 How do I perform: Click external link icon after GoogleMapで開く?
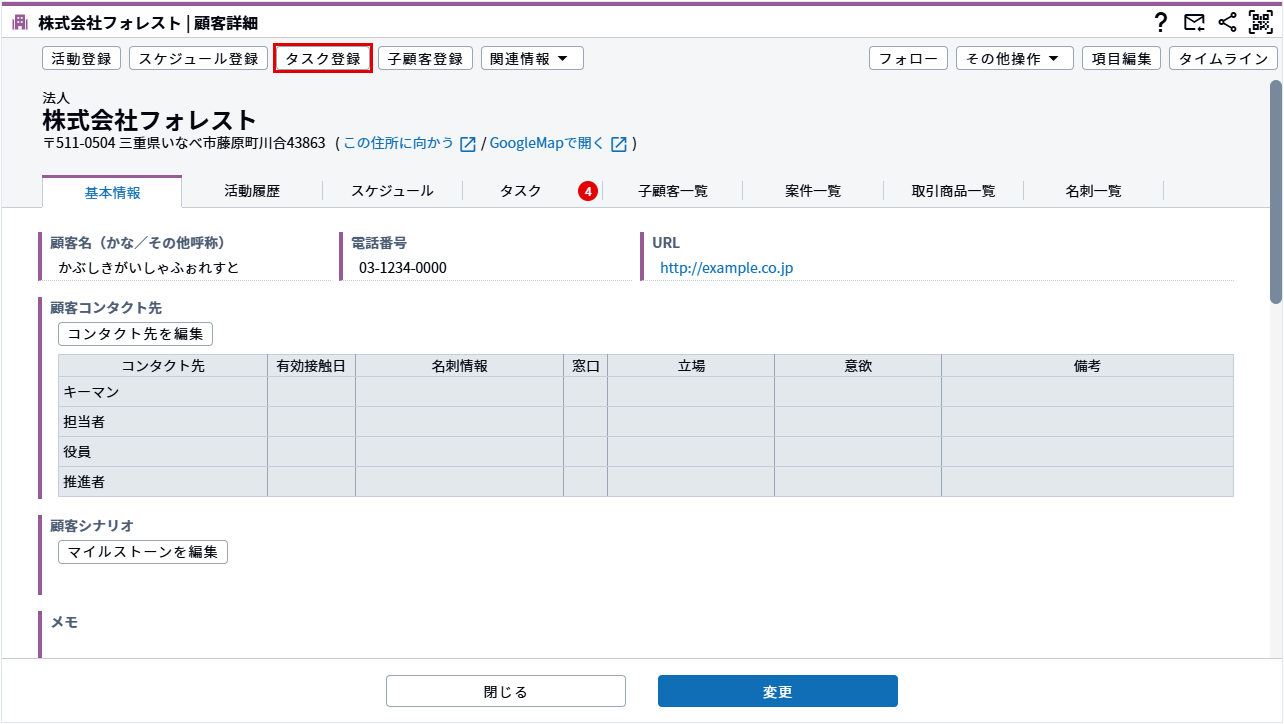[x=619, y=144]
